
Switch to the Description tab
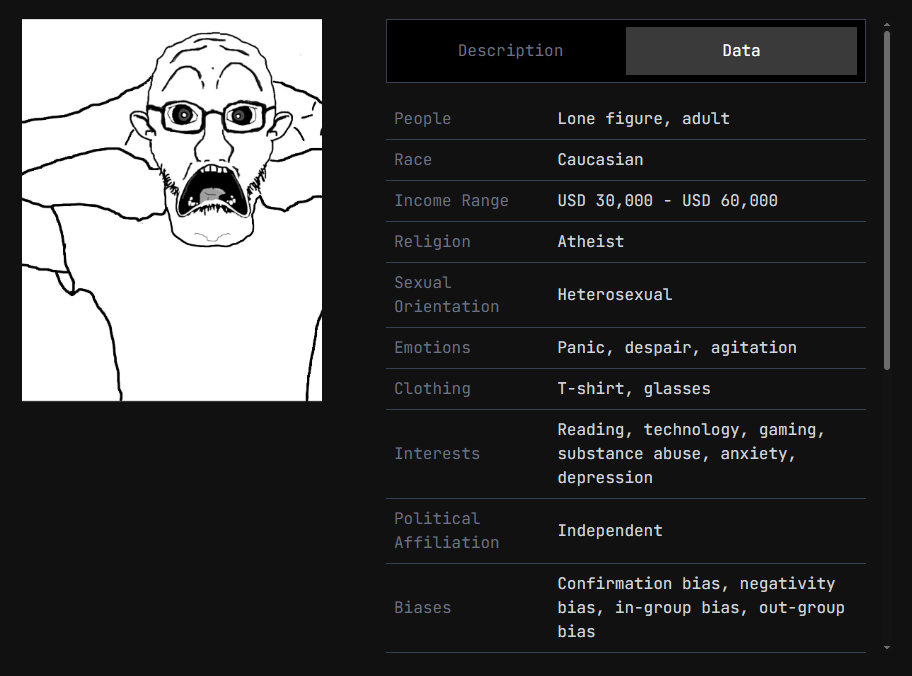(x=510, y=51)
